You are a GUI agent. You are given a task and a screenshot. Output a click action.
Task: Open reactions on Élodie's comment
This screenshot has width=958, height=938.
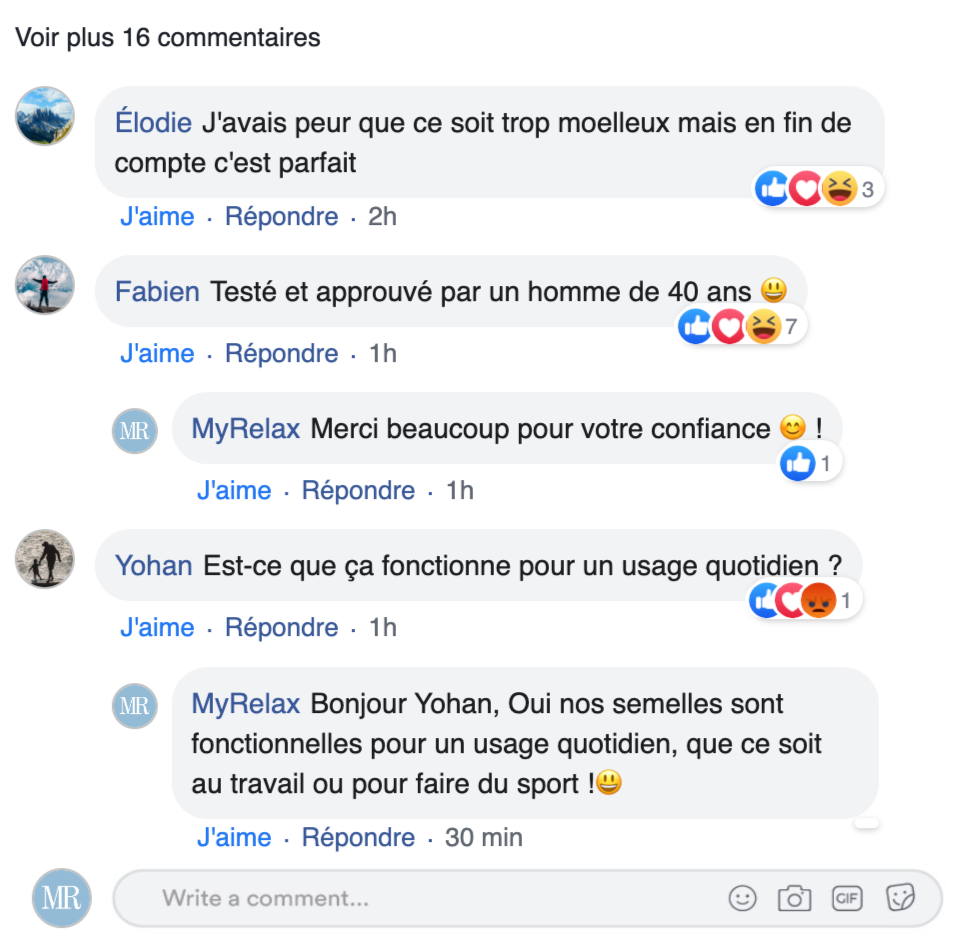coord(818,188)
